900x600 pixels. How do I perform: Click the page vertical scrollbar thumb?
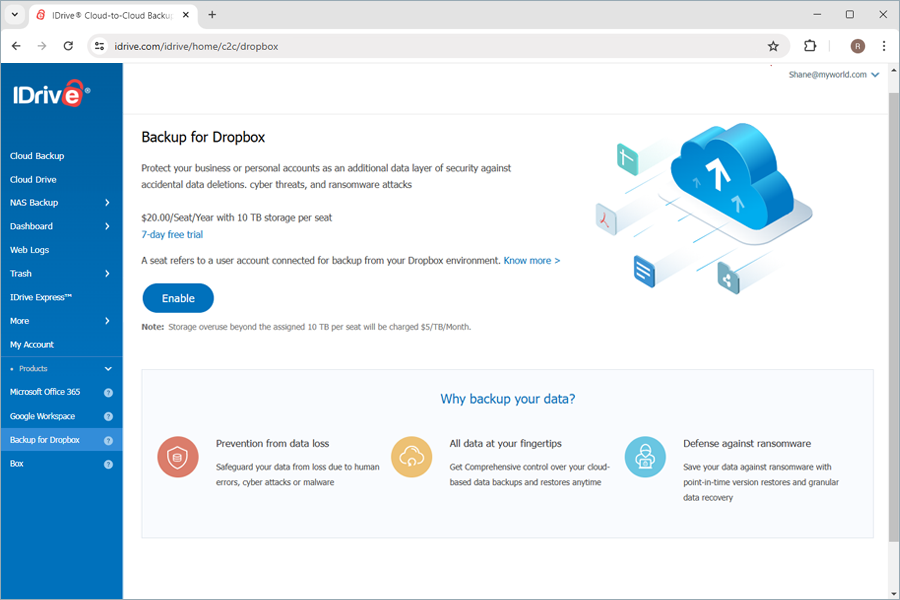tap(894, 316)
